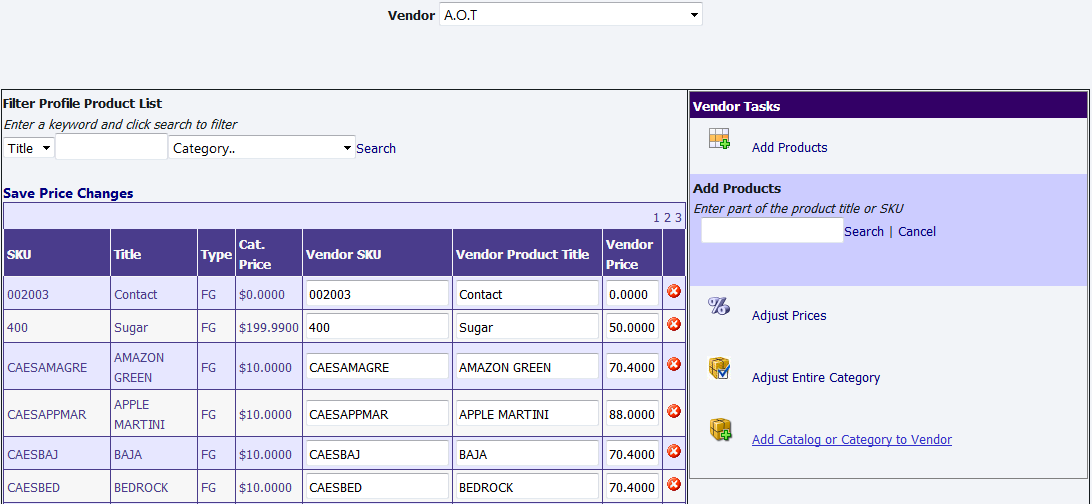
Task: Click the Add Products grid icon
Action: 719,140
